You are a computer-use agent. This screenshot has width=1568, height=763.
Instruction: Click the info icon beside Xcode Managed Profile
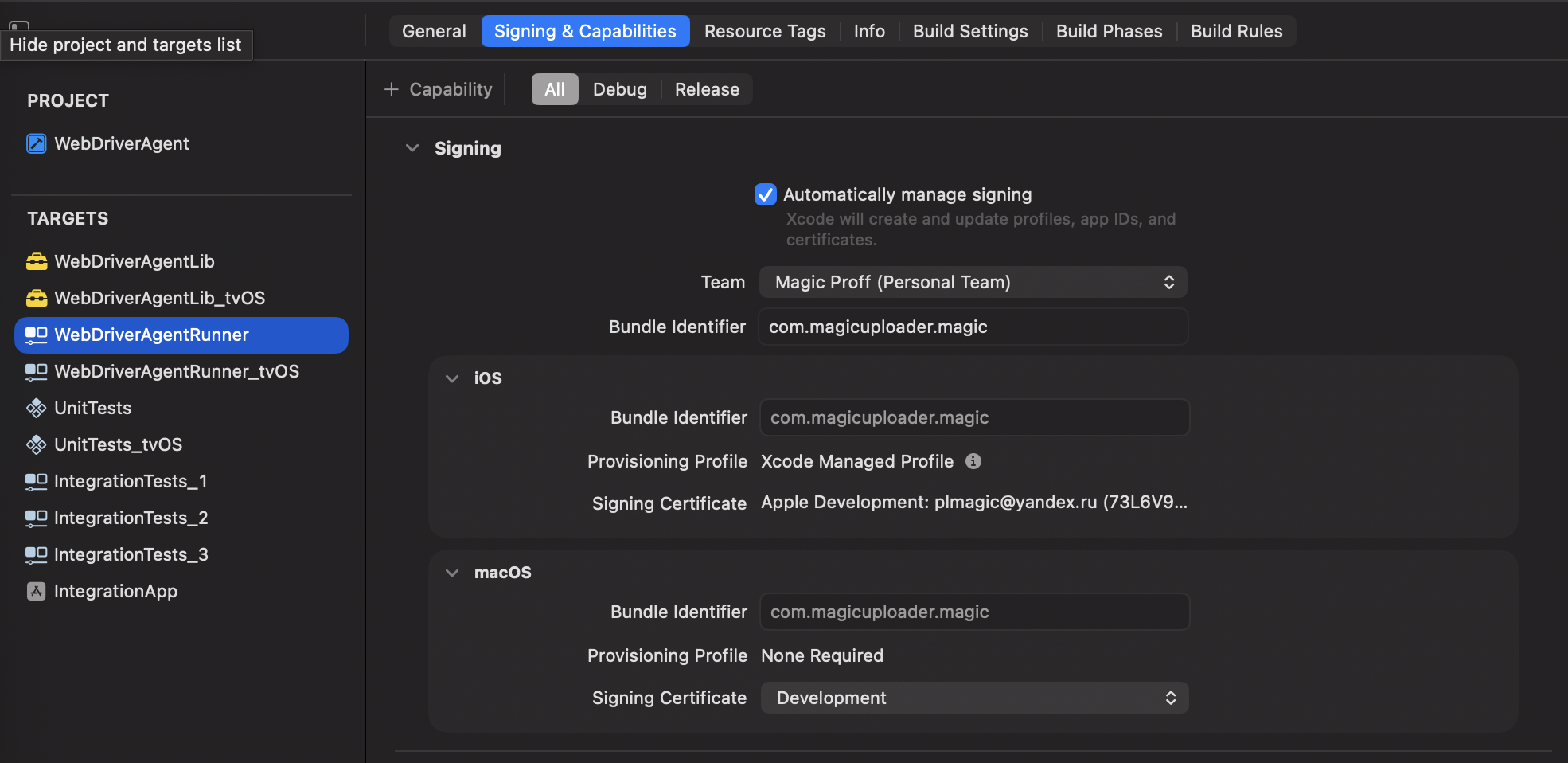973,461
